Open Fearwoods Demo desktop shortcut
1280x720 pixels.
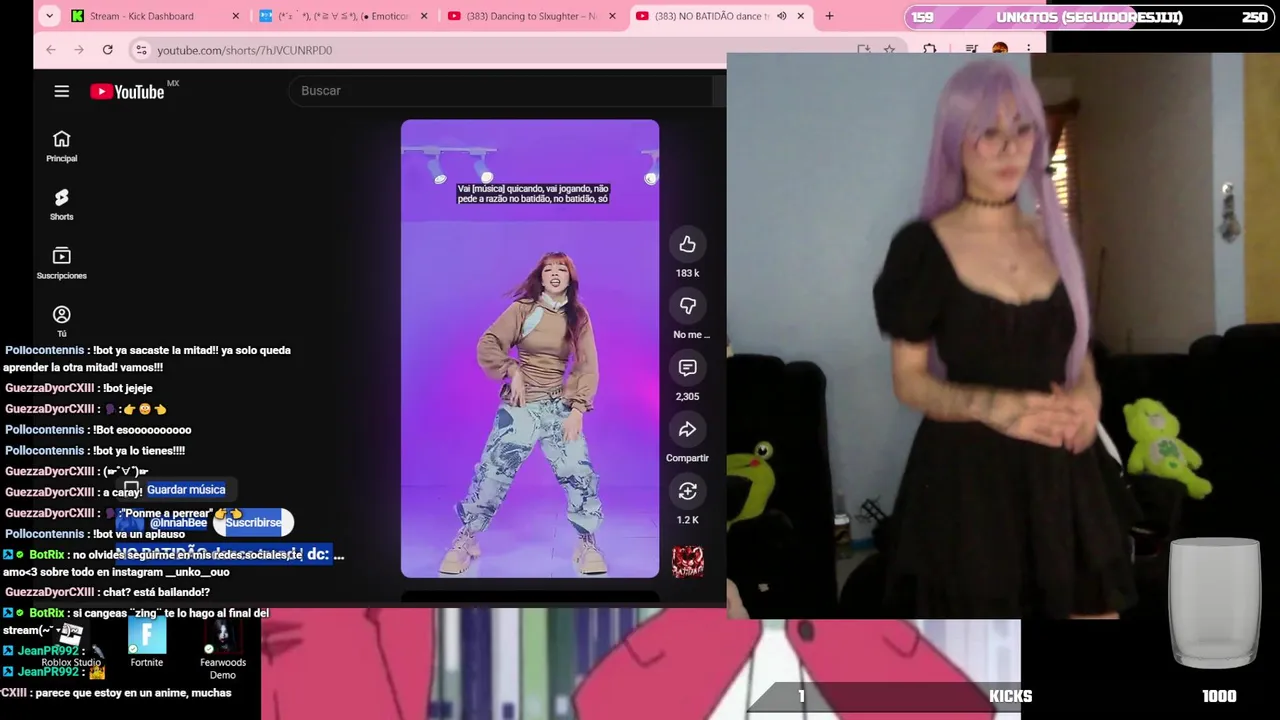[222, 649]
